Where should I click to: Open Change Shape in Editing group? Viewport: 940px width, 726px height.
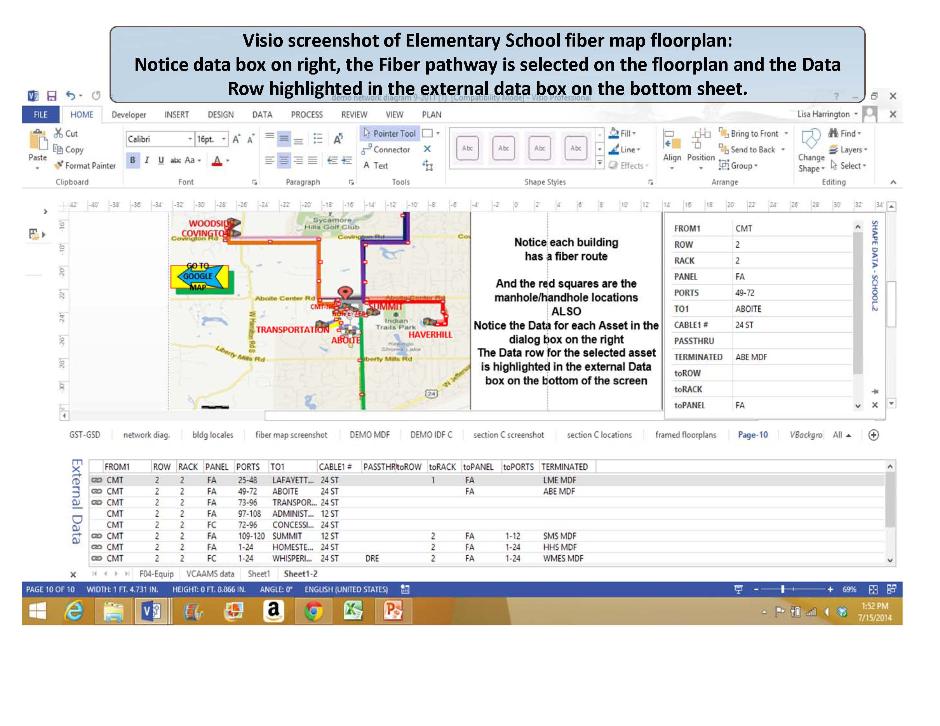click(811, 150)
